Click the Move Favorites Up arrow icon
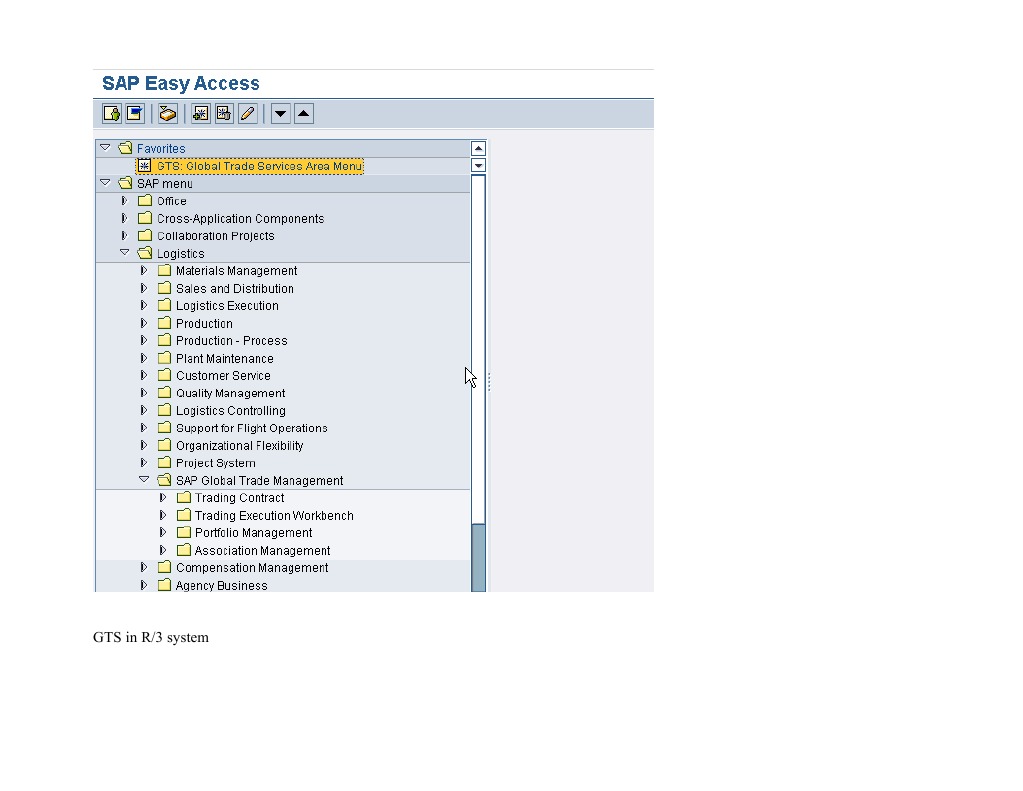1023x791 pixels. tap(303, 113)
